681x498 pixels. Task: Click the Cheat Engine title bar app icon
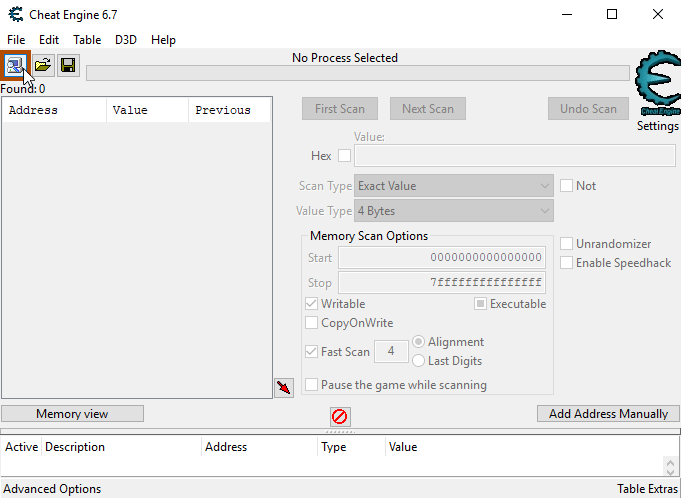click(x=16, y=14)
